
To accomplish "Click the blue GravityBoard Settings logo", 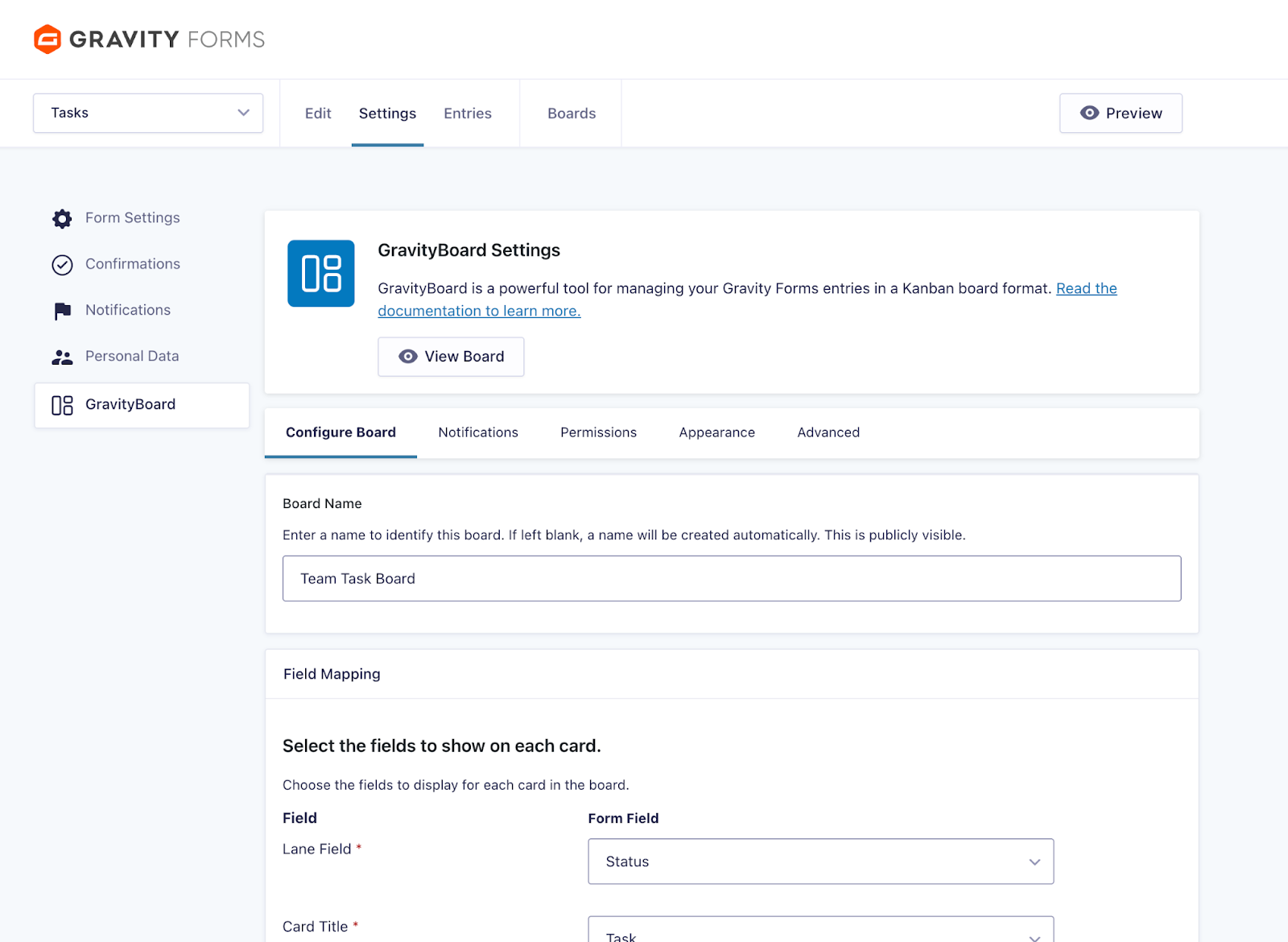I will pos(321,273).
